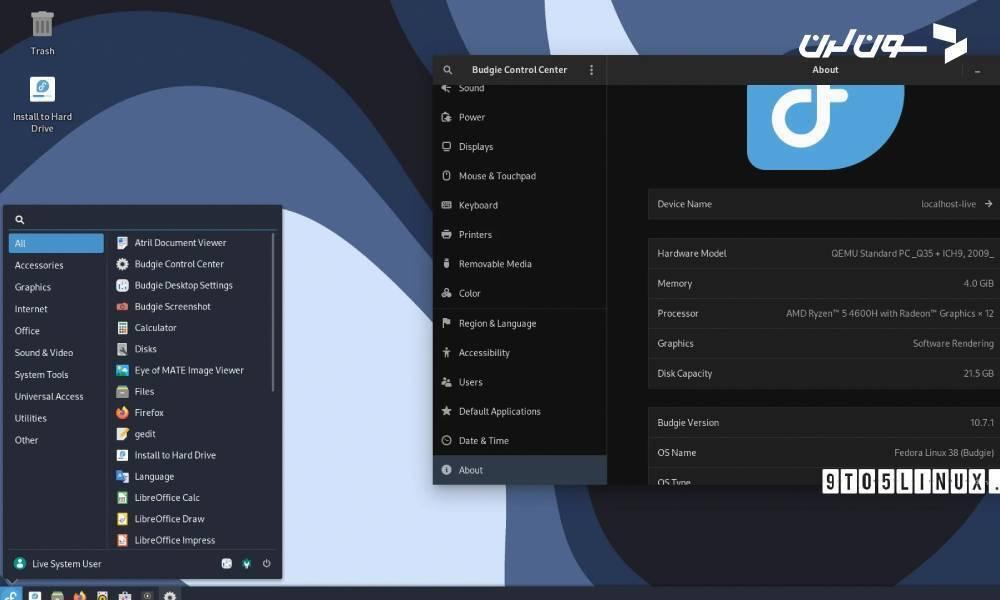Open Power settings panel
Image resolution: width=1000 pixels, height=600 pixels.
tap(520, 117)
